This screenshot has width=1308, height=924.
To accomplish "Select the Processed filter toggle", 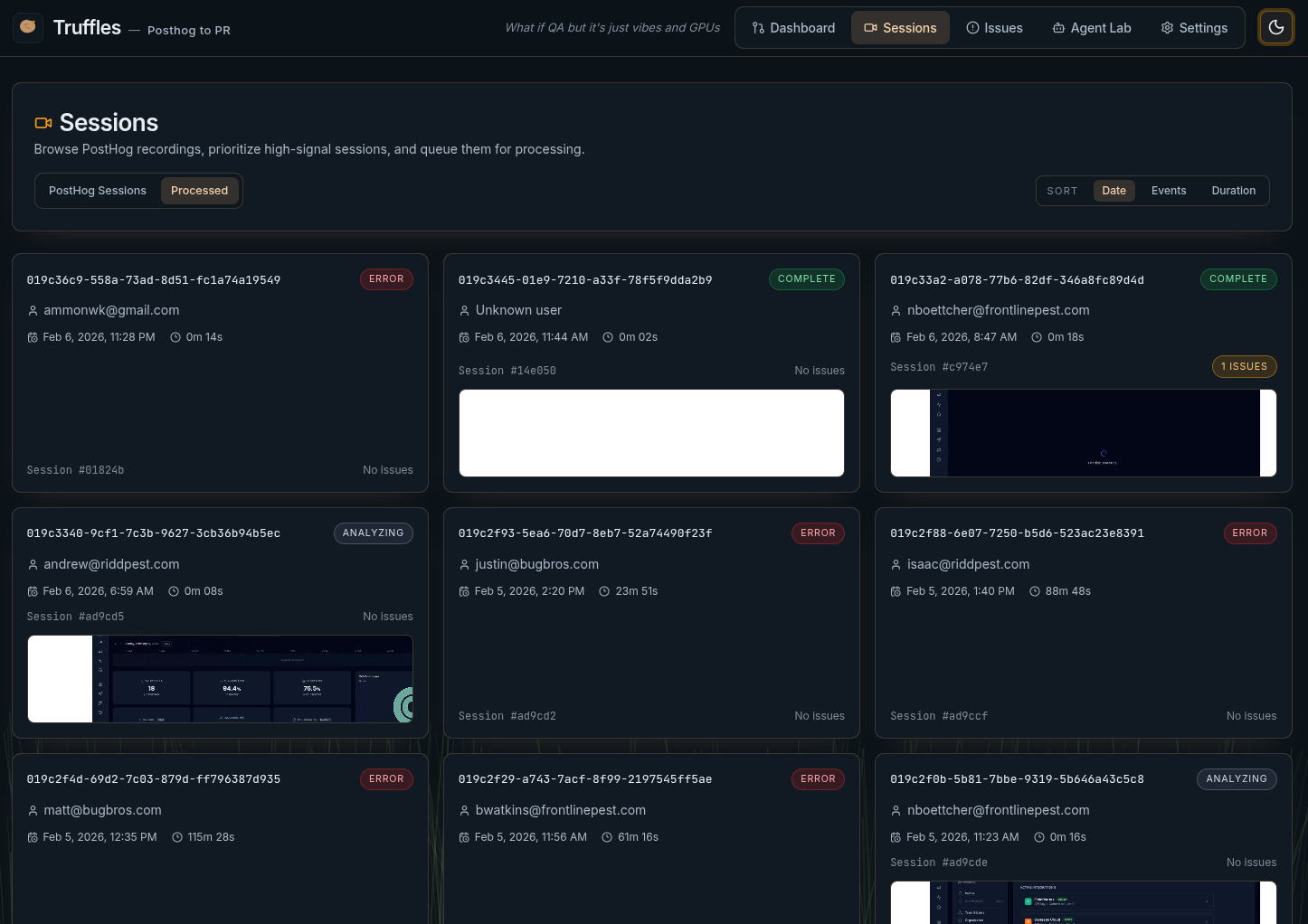I will click(199, 190).
